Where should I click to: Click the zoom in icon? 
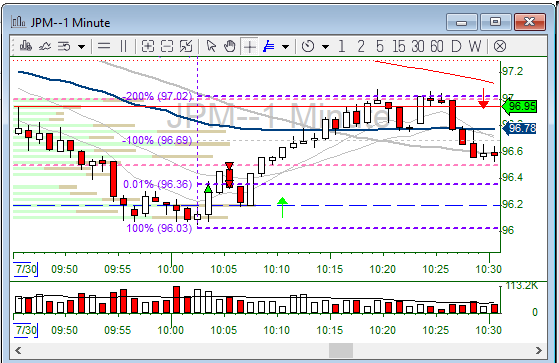148,46
